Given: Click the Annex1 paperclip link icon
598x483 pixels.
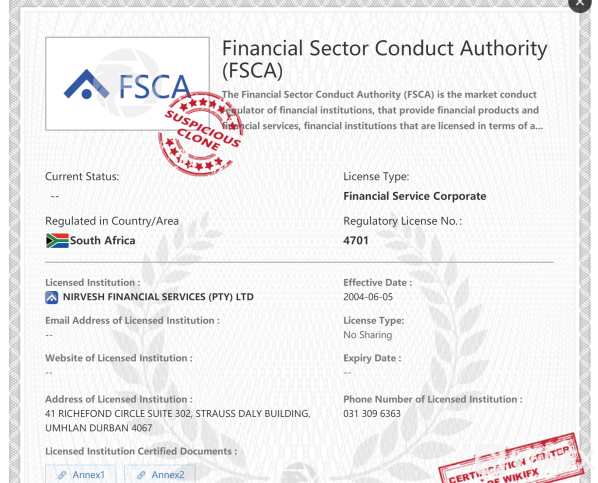Looking at the screenshot, I should 62,475.
